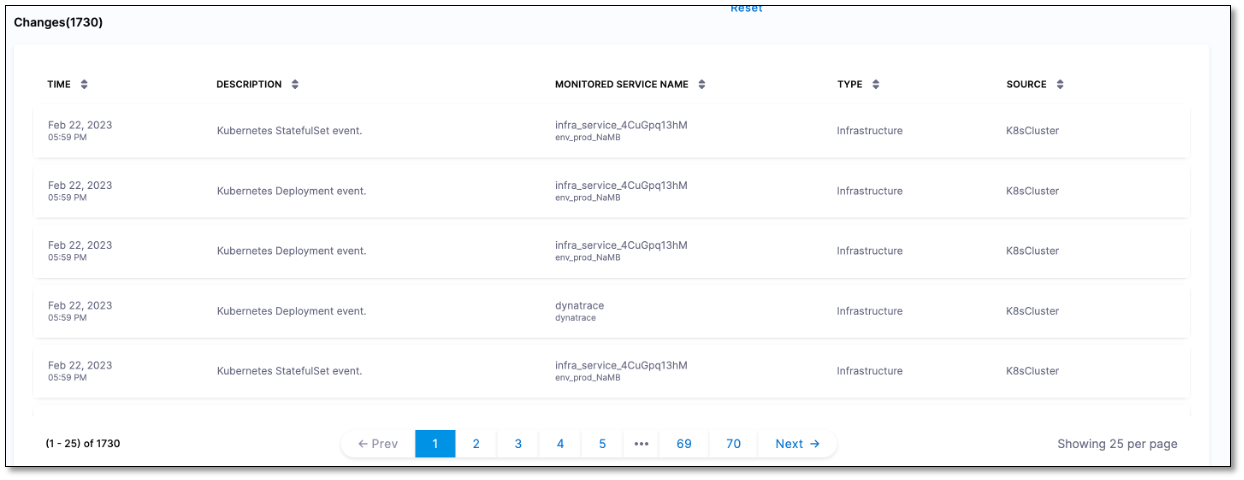Click the Reset link
Image resolution: width=1244 pixels, height=480 pixels.
746,8
